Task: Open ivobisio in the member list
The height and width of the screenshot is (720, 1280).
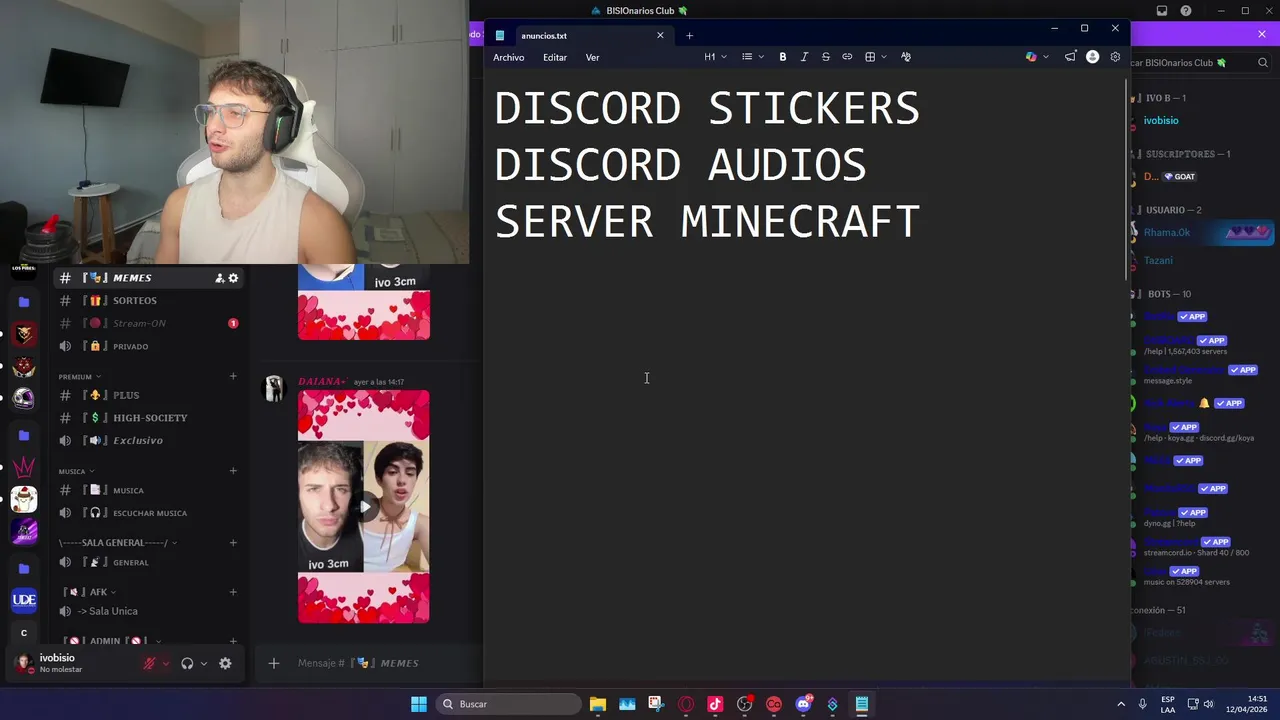Action: [x=1161, y=120]
